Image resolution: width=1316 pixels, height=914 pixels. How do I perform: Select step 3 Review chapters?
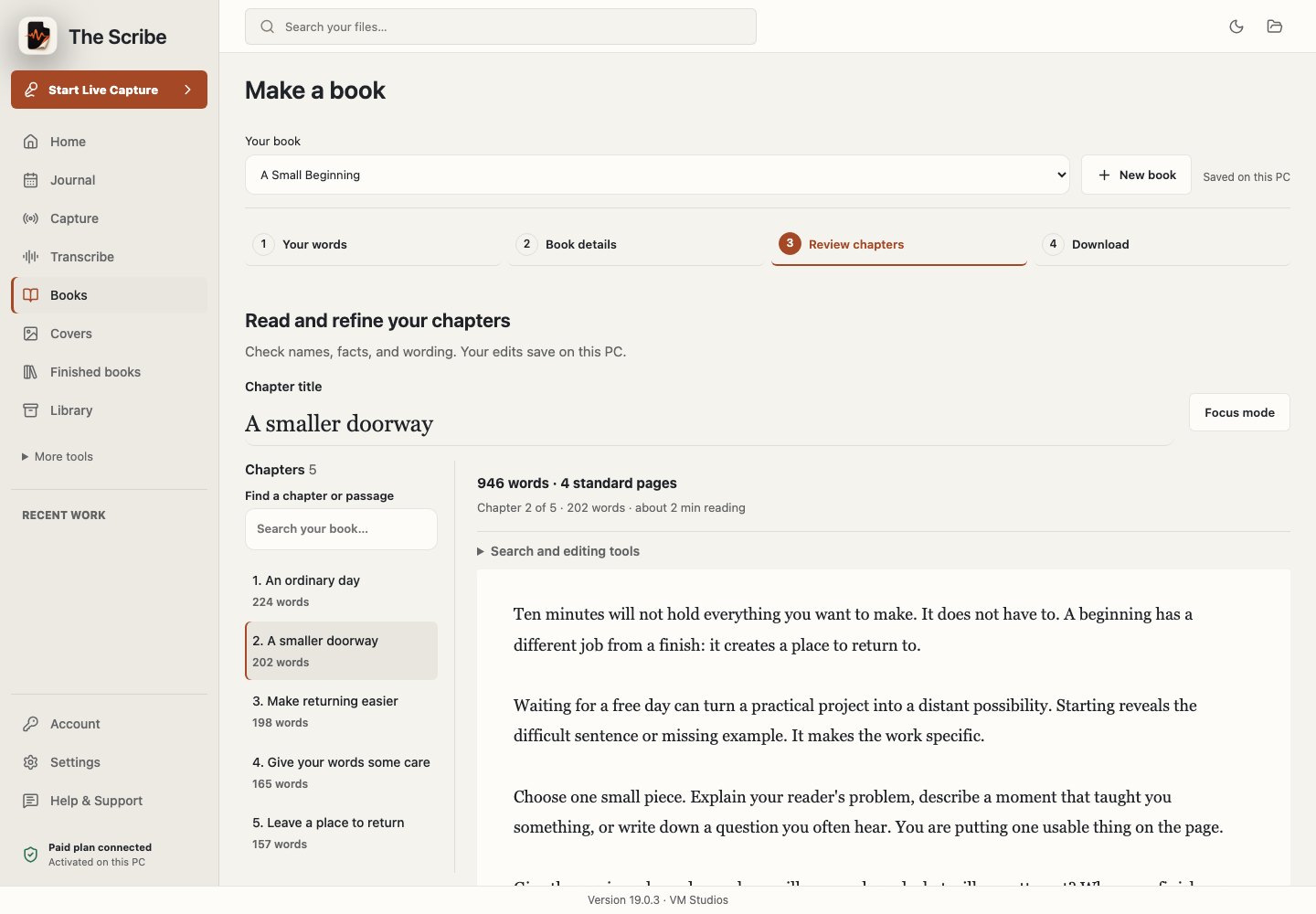899,244
